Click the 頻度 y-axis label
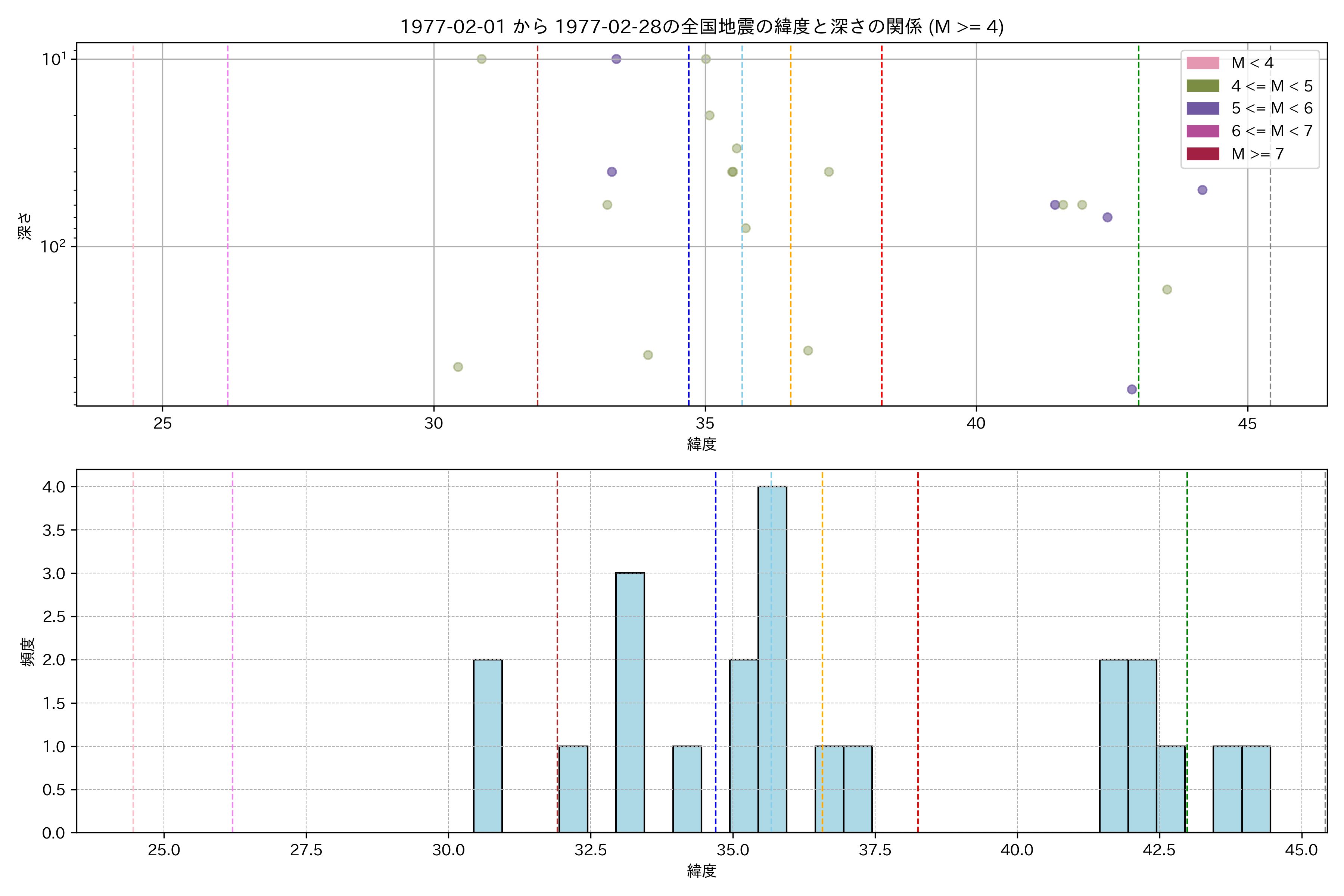The width and height of the screenshot is (1344, 896). click(27, 651)
